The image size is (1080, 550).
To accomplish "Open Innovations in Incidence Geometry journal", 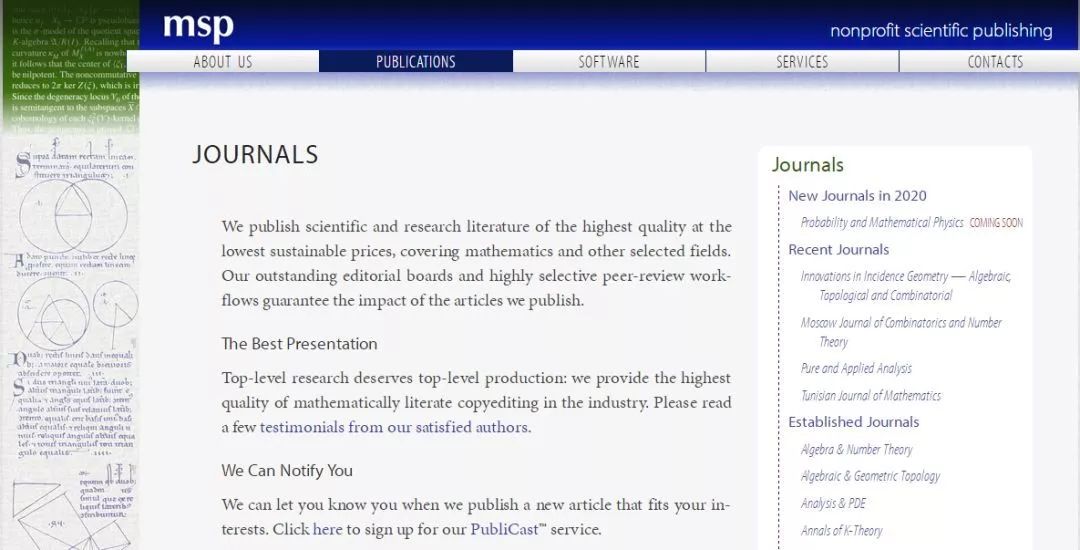I will tap(905, 276).
